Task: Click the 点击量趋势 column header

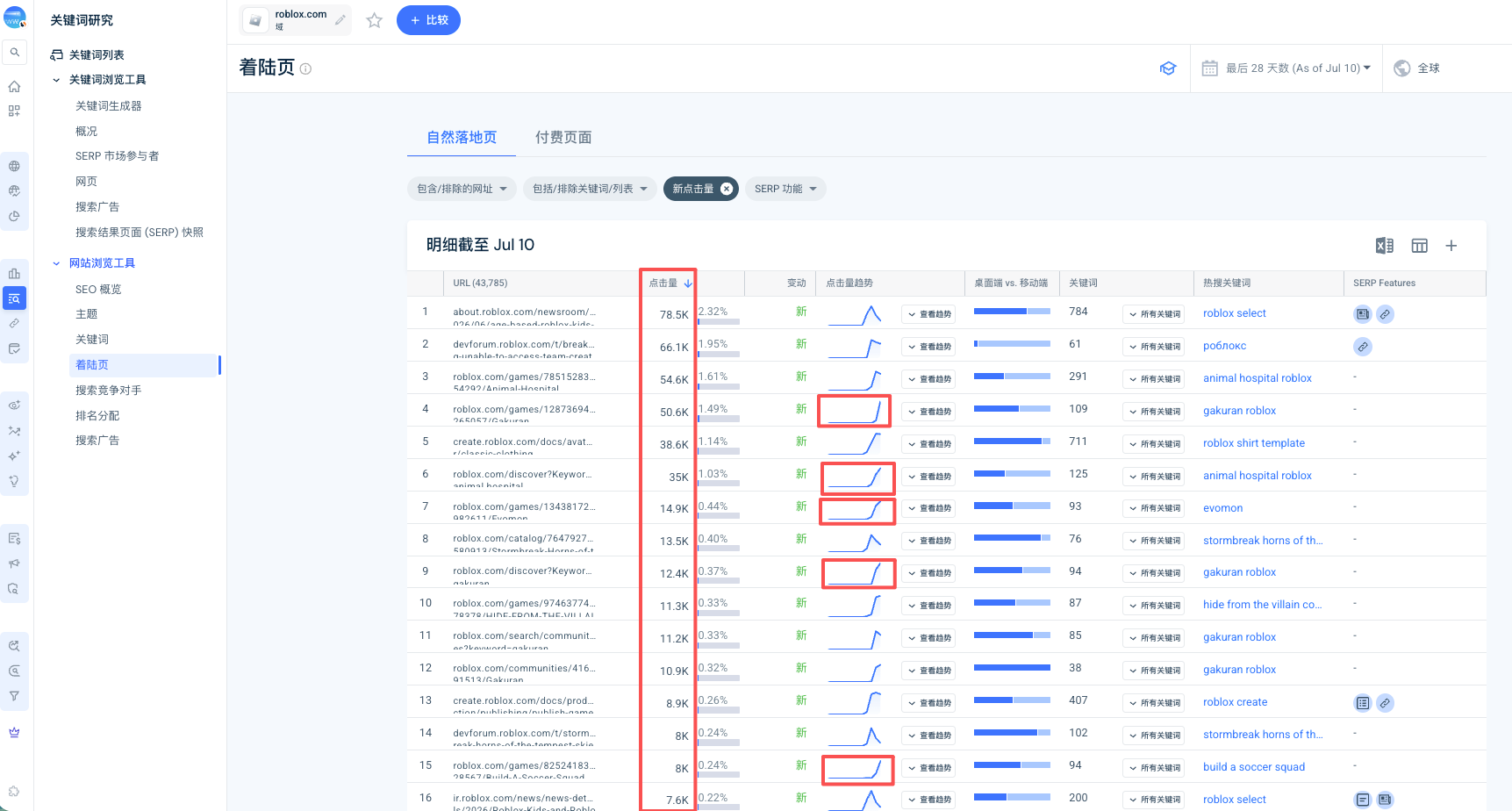Action: point(849,283)
